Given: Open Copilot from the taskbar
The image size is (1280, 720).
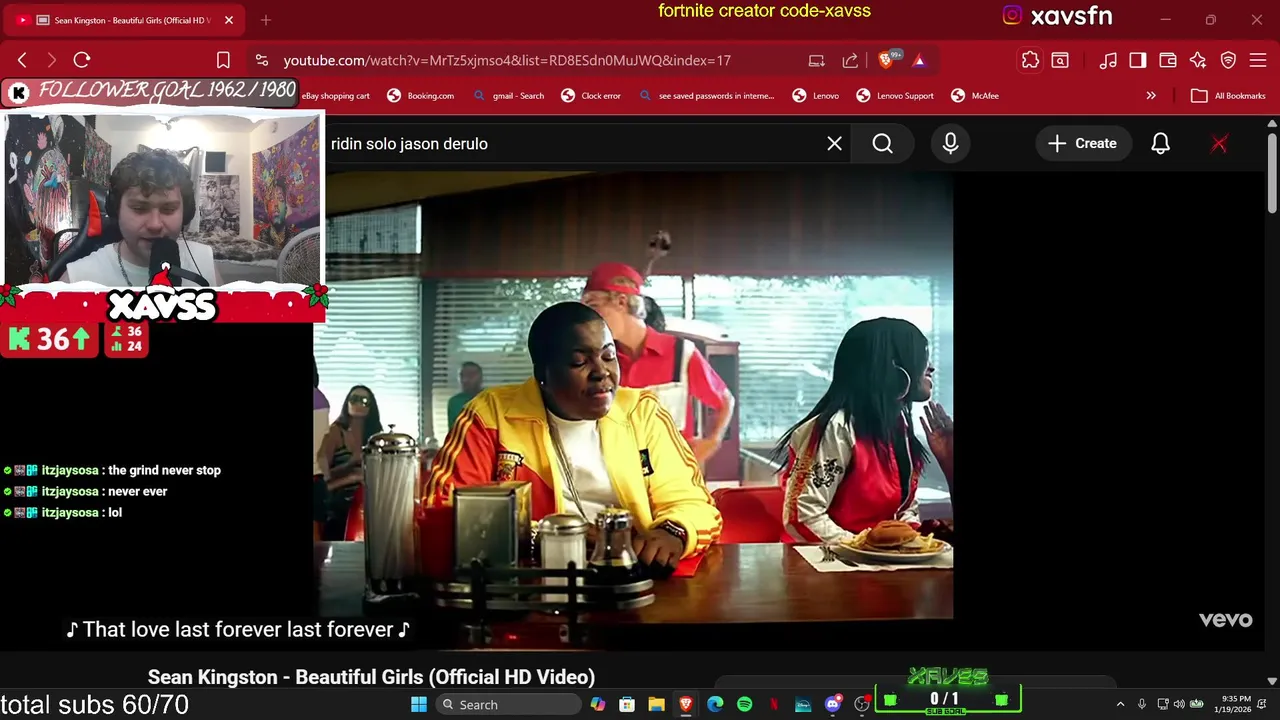Looking at the screenshot, I should tap(598, 704).
